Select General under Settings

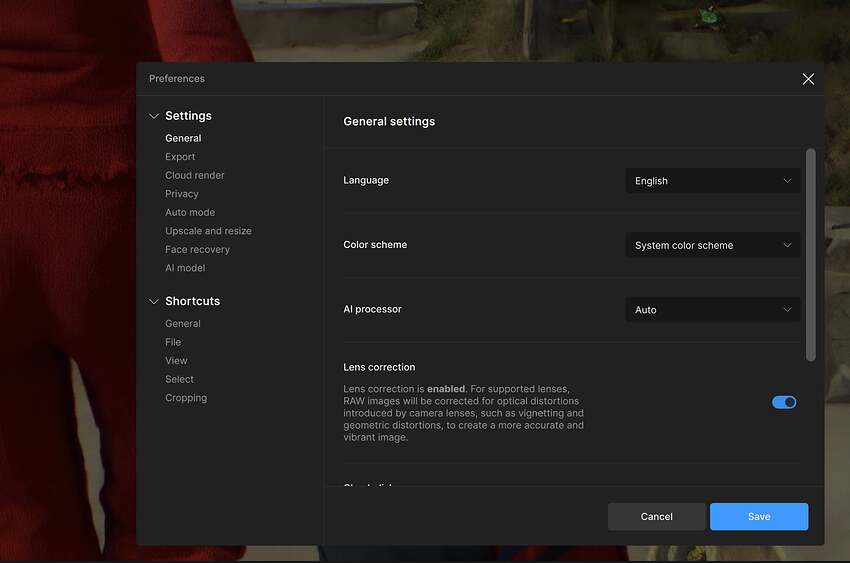(183, 138)
